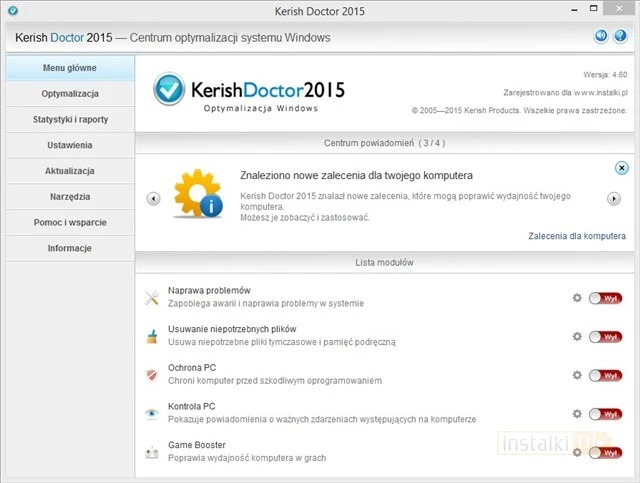The width and height of the screenshot is (640, 483).
Task: Enable the Naprawa problemów toggle
Action: point(604,298)
